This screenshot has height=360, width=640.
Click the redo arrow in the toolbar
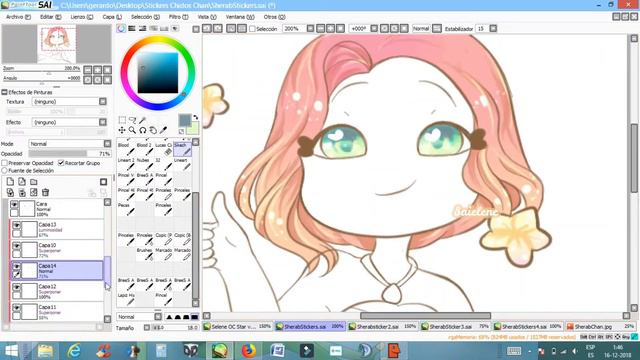pos(218,29)
